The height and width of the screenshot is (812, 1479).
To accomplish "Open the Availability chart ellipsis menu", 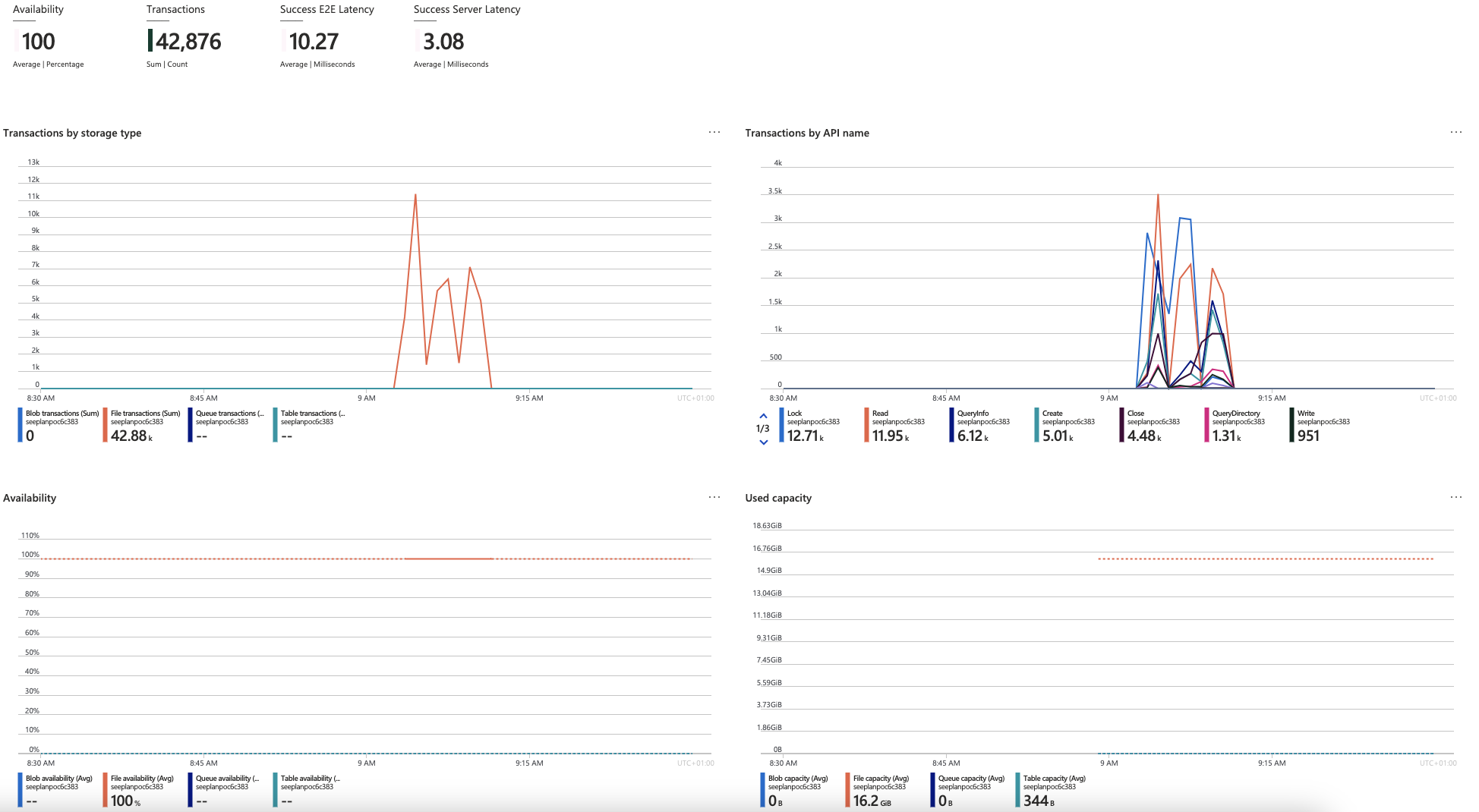I will pyautogui.click(x=714, y=497).
